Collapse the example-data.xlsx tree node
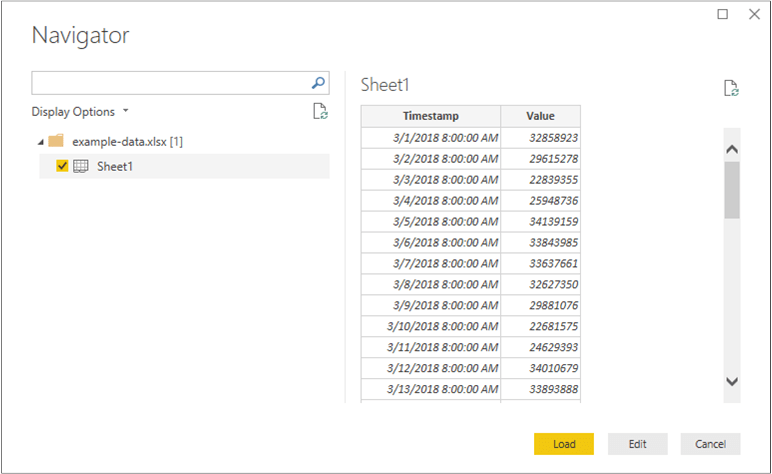 pos(38,142)
